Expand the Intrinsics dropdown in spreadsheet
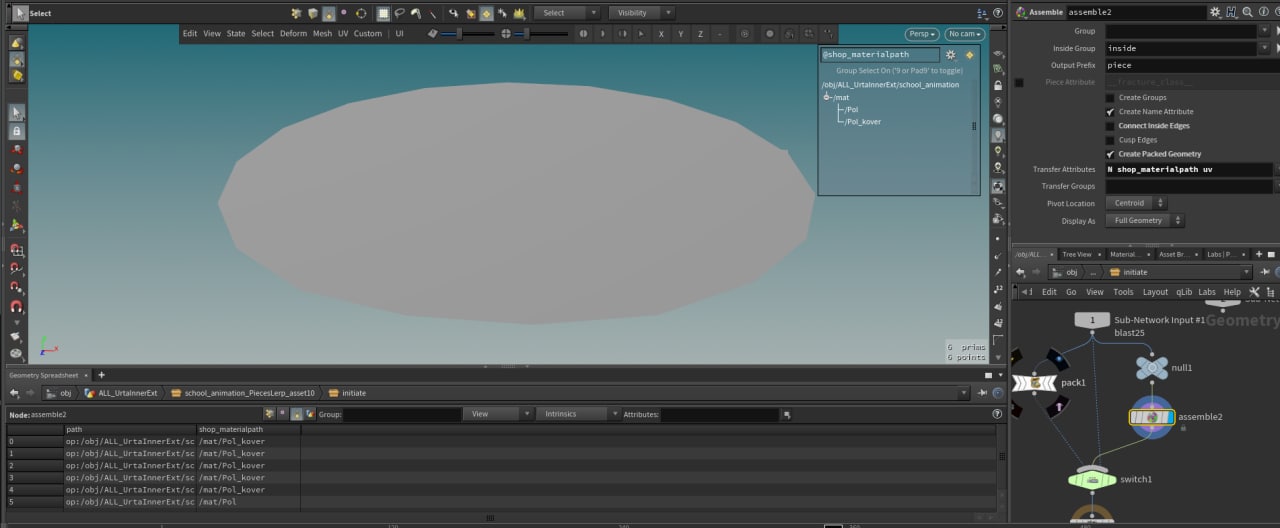The image size is (1280, 528). click(575, 414)
